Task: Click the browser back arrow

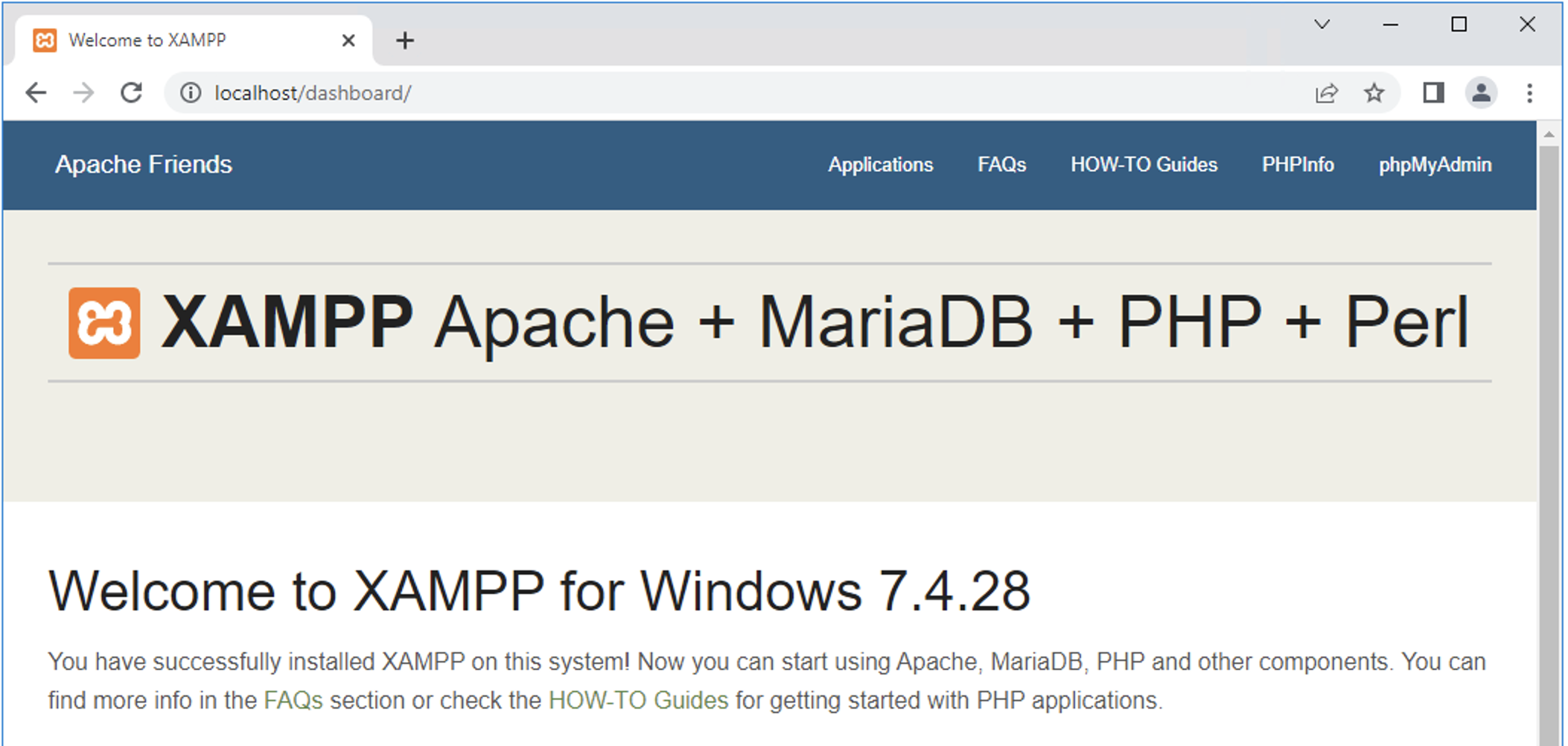Action: 36,93
